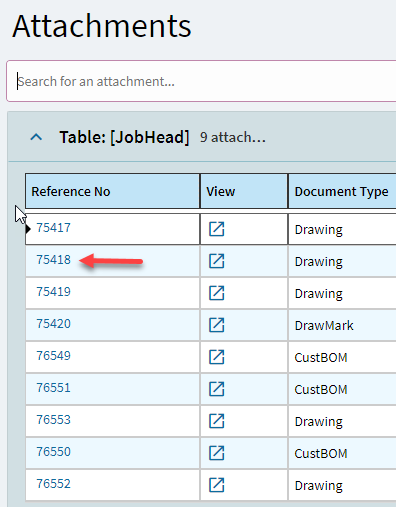396x507 pixels.
Task: Open the view icon for attachment 75419
Action: [217, 293]
